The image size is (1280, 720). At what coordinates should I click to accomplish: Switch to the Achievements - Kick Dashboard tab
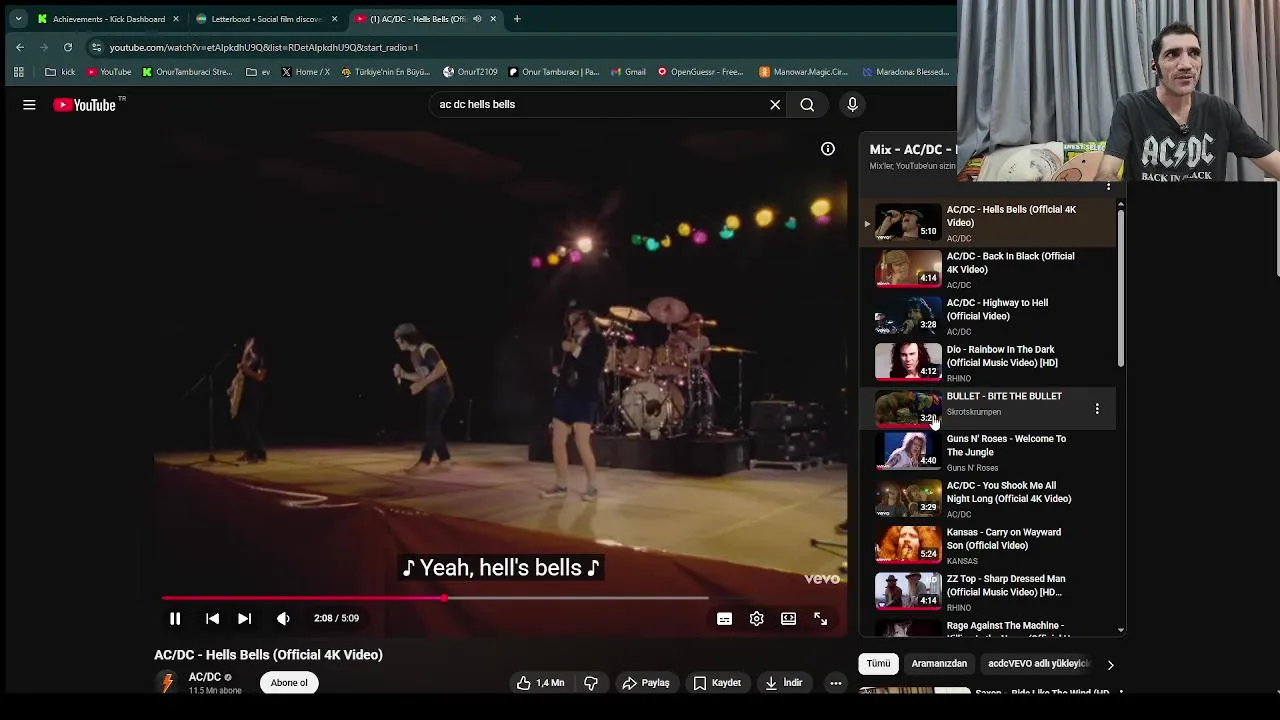108,19
